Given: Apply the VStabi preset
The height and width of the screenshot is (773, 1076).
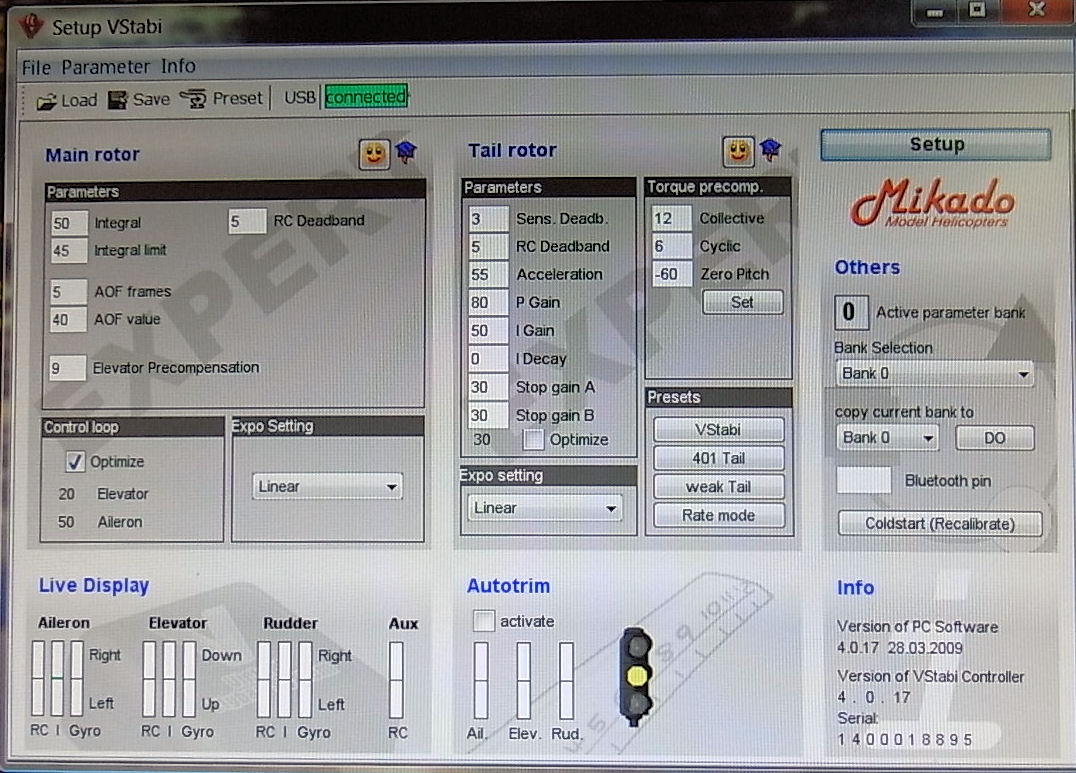Looking at the screenshot, I should (x=718, y=430).
